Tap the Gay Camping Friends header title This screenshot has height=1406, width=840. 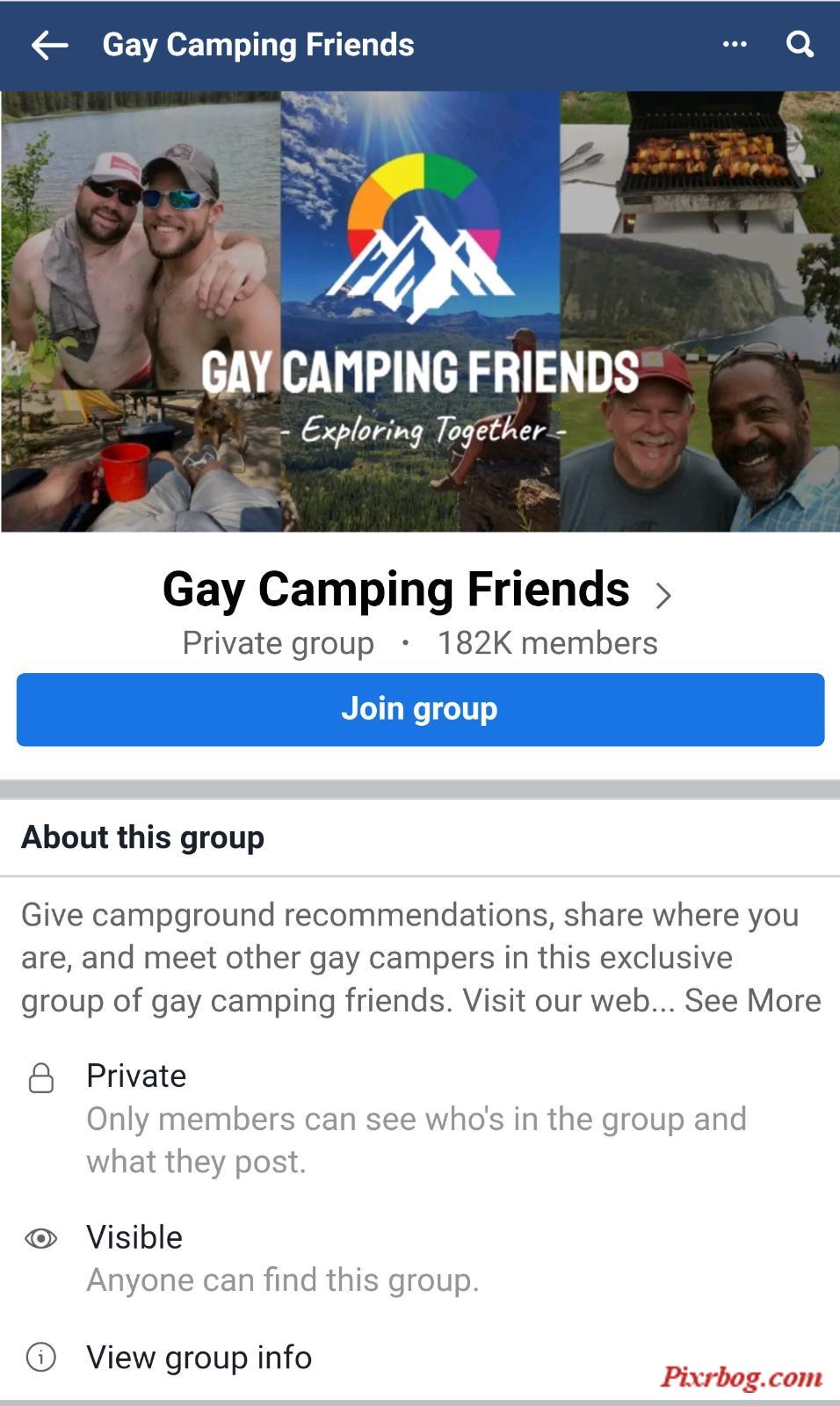[258, 45]
